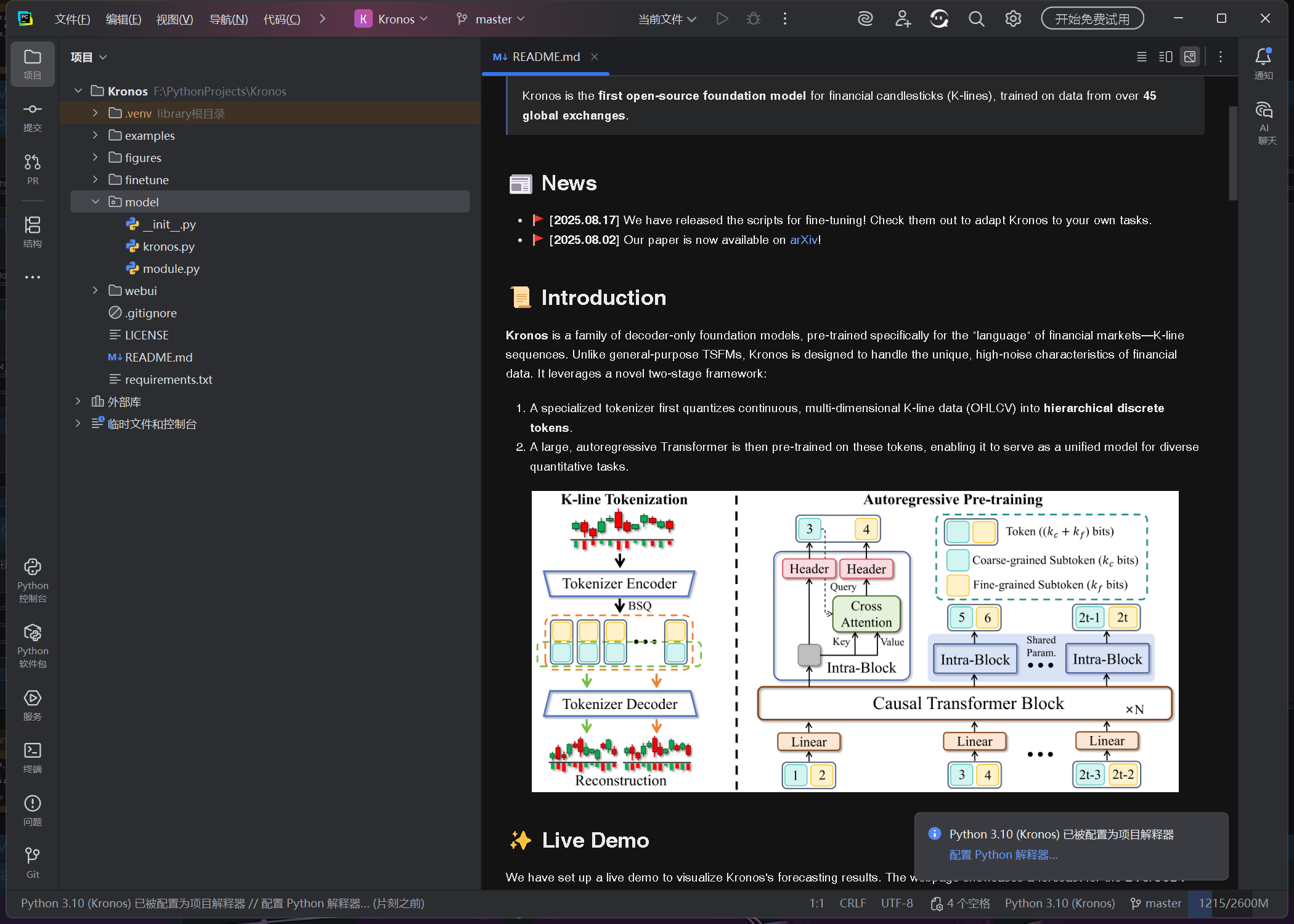Open IDE settings gear
The image size is (1294, 924).
point(1013,19)
